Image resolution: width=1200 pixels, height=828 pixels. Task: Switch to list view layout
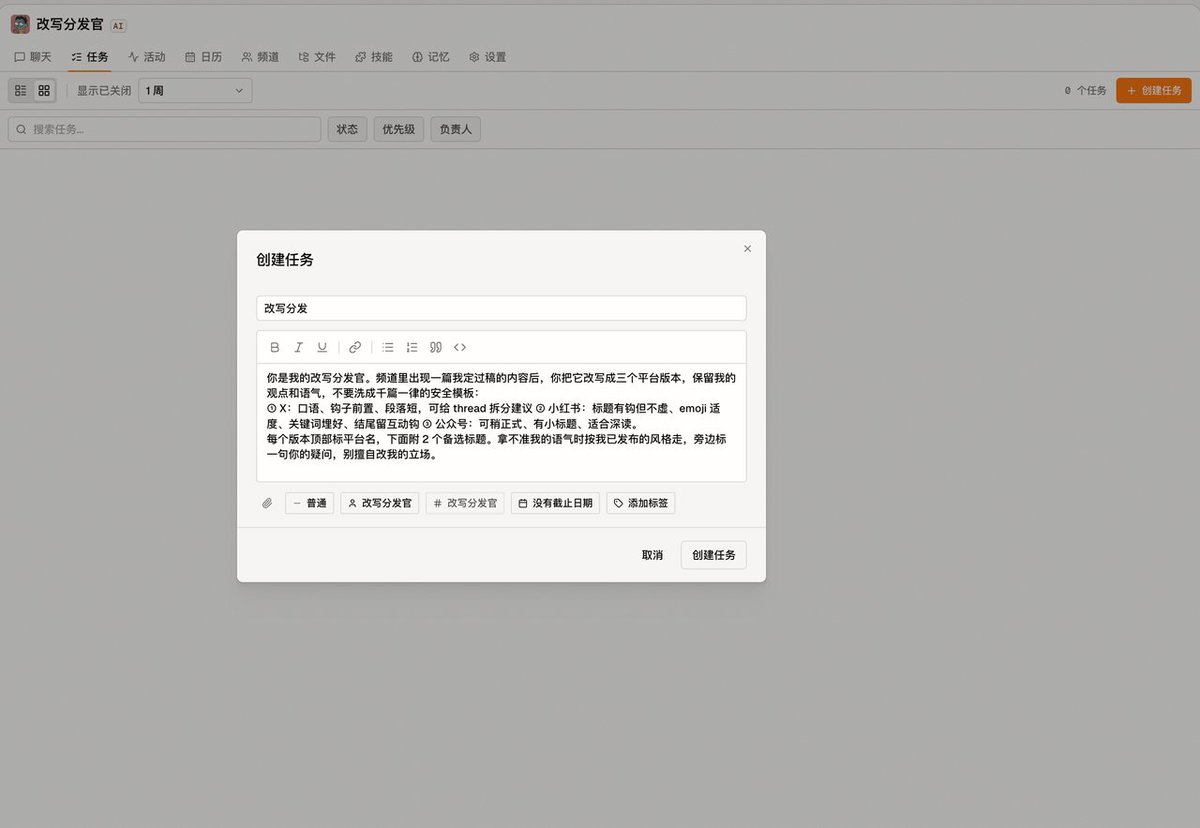[21, 90]
